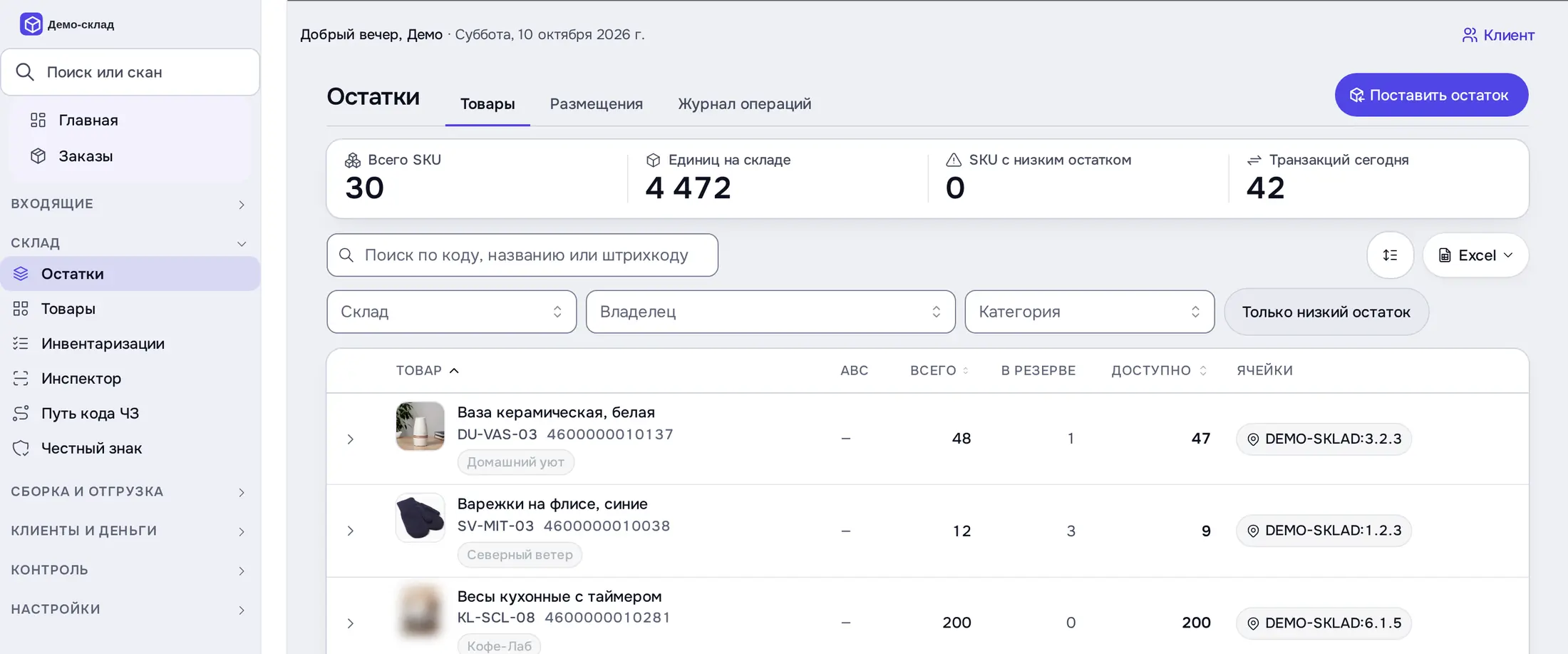Expand Ваза керамическая row details
Viewport: 1568px width, 654px height.
(350, 439)
